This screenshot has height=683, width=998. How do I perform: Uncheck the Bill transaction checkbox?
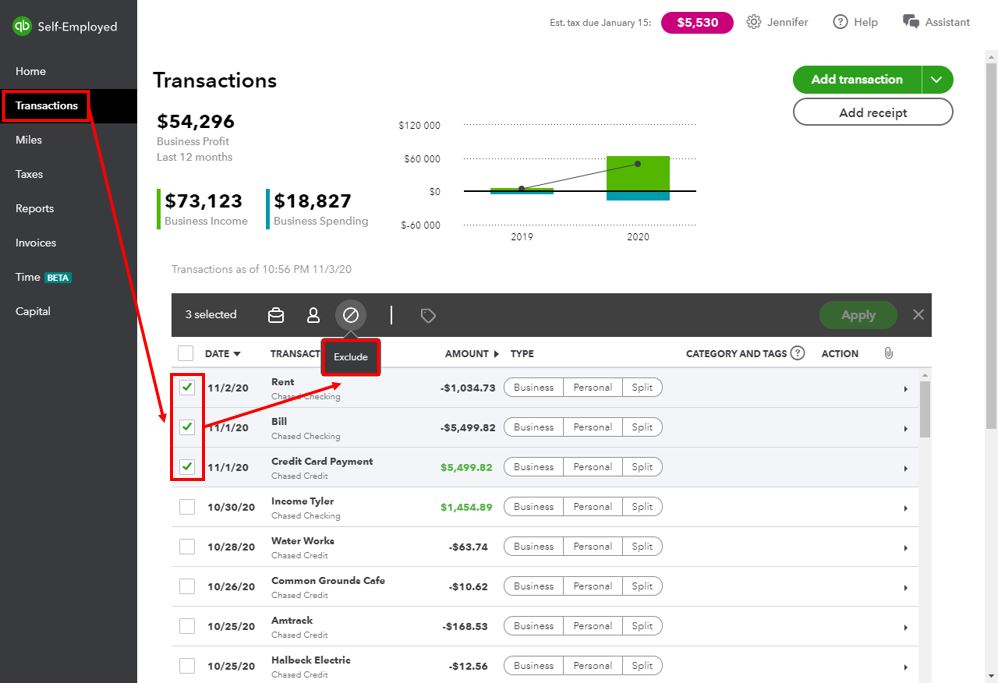click(186, 426)
